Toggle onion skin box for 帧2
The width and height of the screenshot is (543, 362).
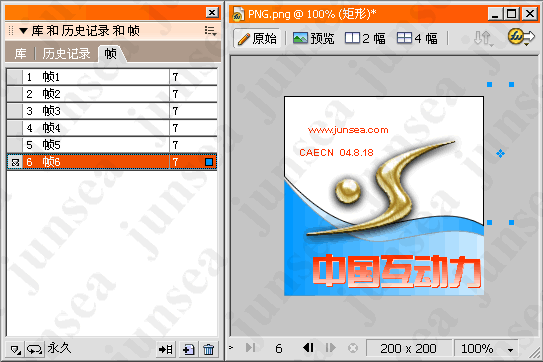15,94
